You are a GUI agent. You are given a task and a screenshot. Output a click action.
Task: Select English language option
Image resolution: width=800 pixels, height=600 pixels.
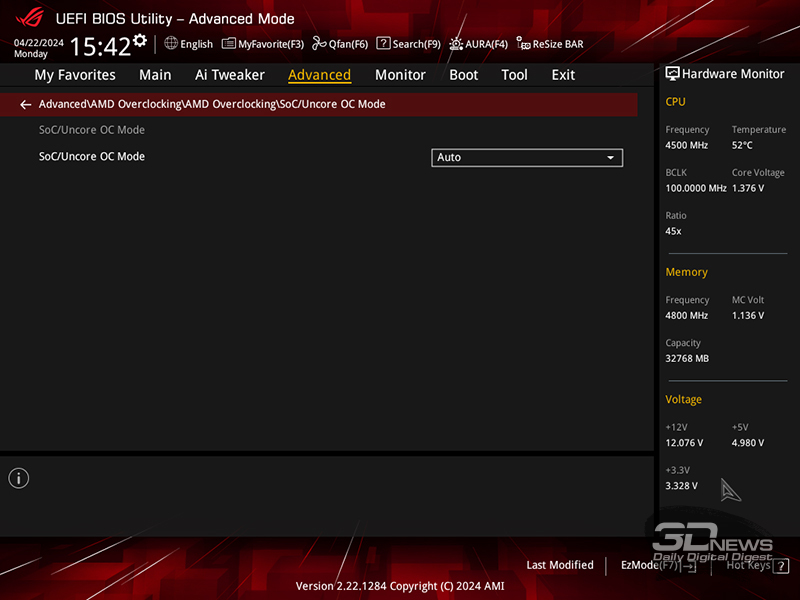point(196,44)
